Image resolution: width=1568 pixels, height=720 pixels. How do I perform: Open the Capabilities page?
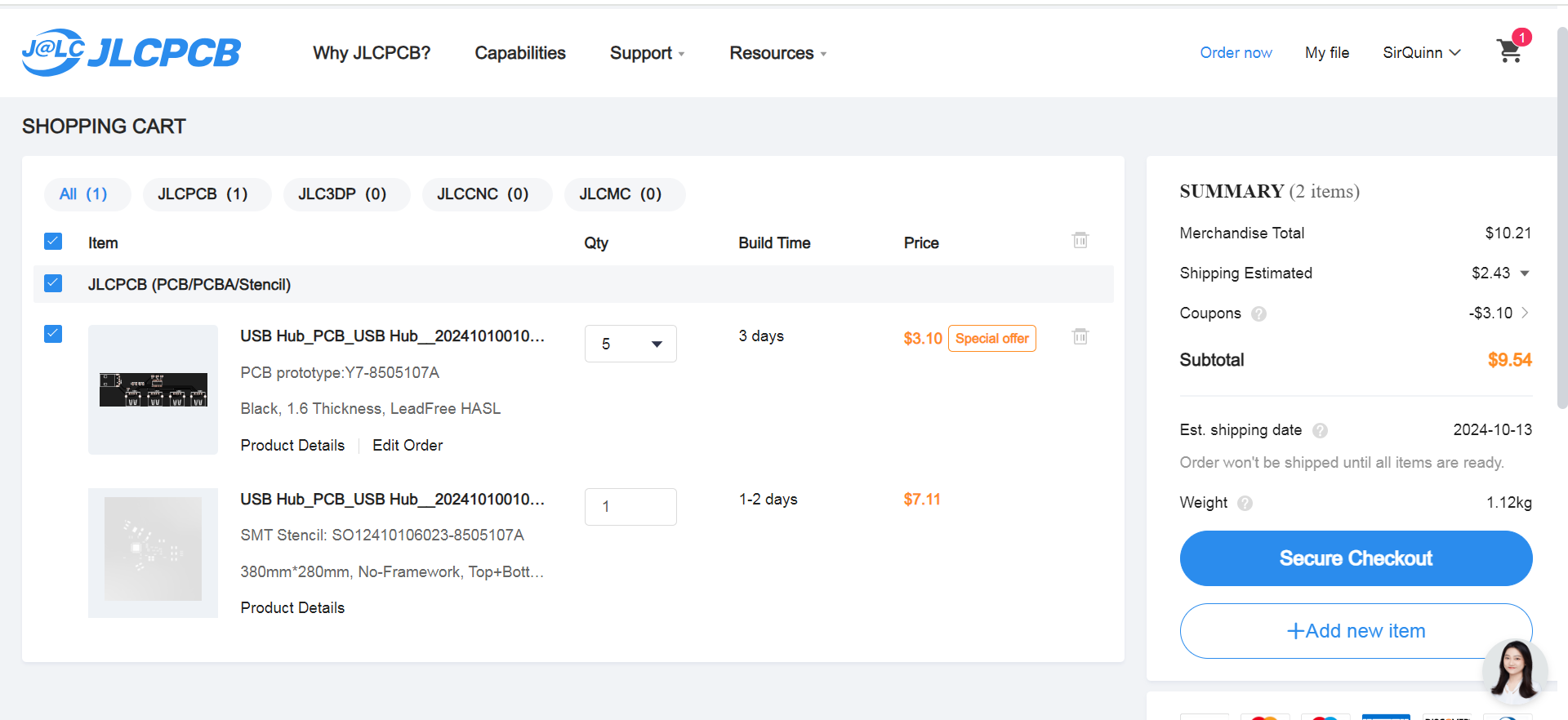520,53
